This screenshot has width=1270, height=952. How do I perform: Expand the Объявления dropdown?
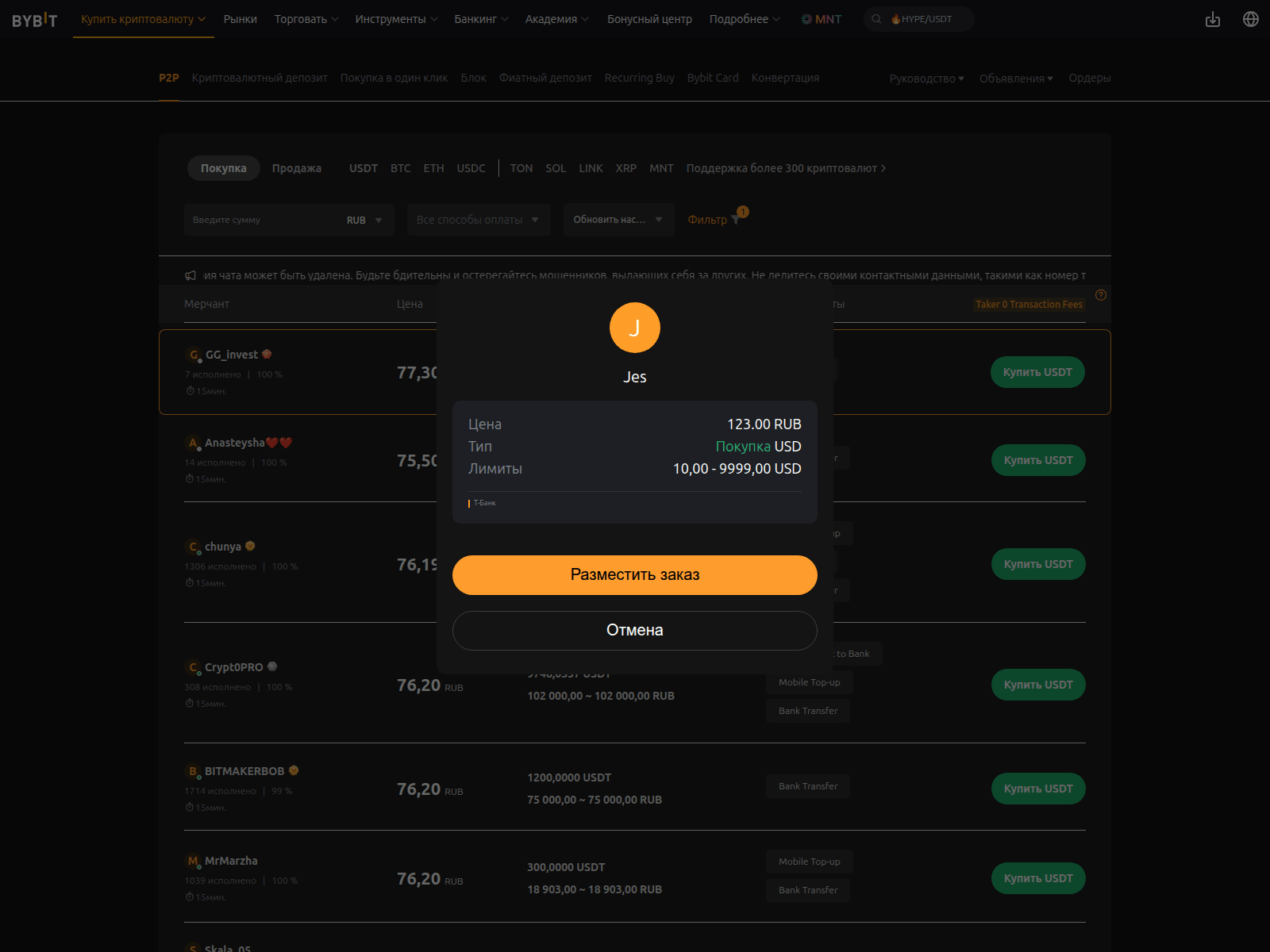1016,78
